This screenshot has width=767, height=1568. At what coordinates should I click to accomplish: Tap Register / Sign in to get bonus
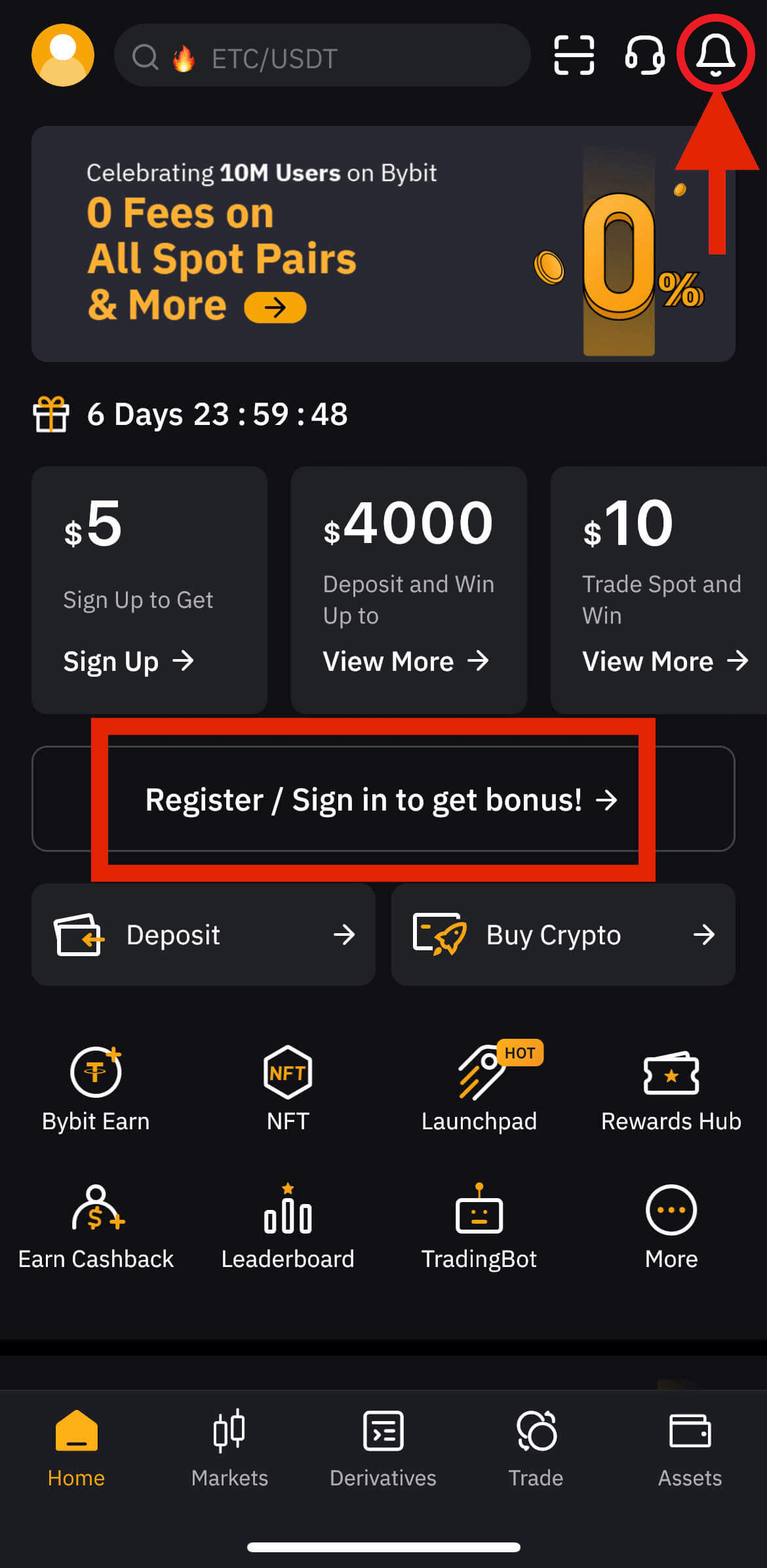click(383, 799)
